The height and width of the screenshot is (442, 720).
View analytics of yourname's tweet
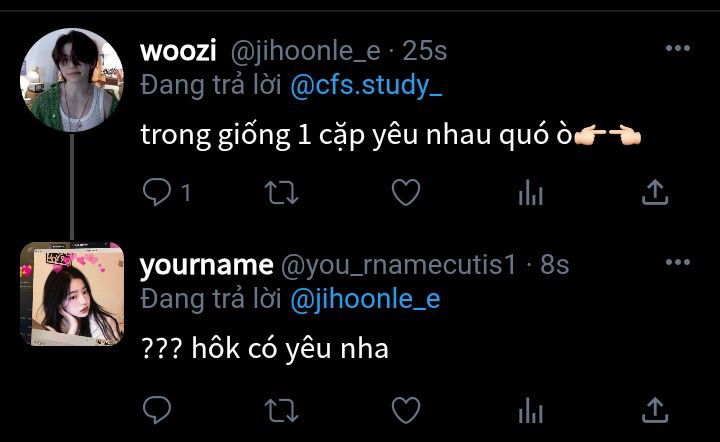(x=531, y=410)
